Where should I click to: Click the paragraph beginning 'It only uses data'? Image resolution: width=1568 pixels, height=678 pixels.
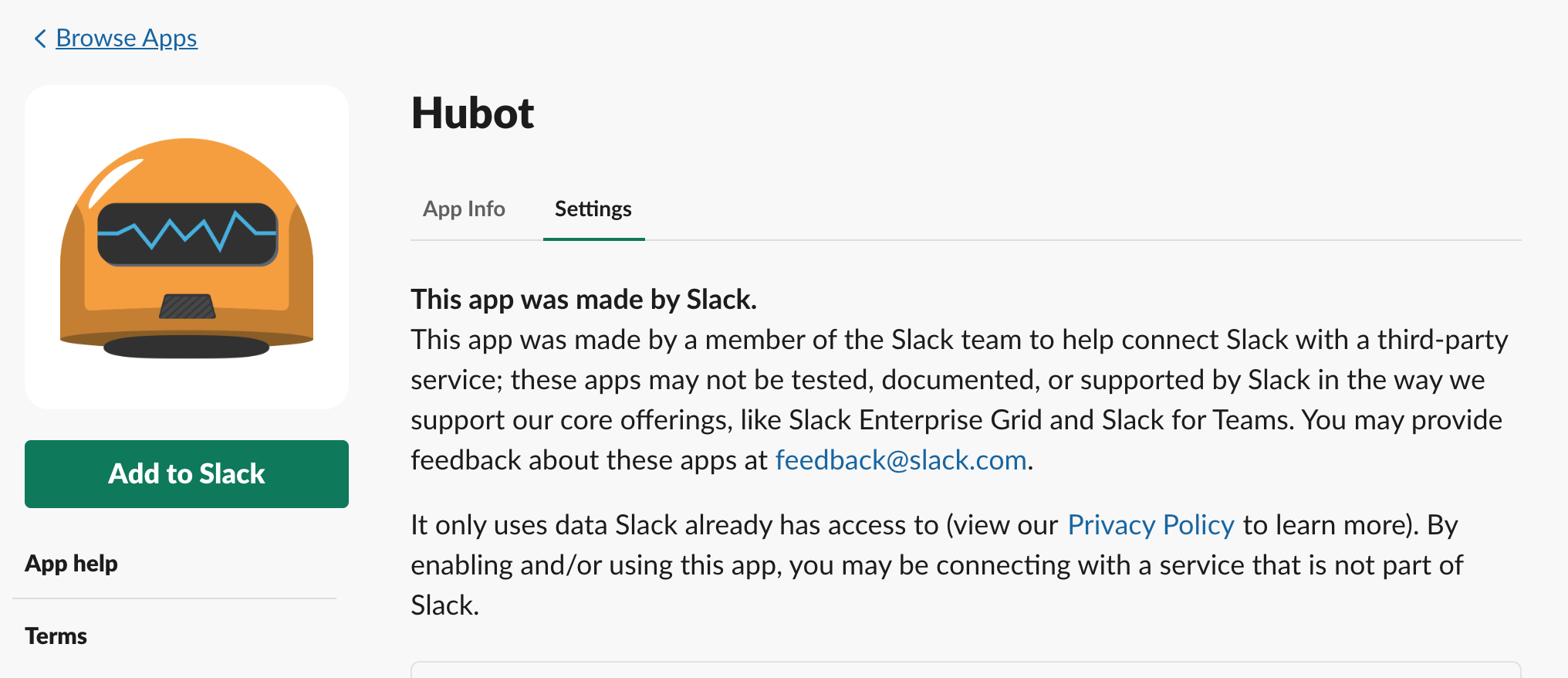(x=934, y=565)
